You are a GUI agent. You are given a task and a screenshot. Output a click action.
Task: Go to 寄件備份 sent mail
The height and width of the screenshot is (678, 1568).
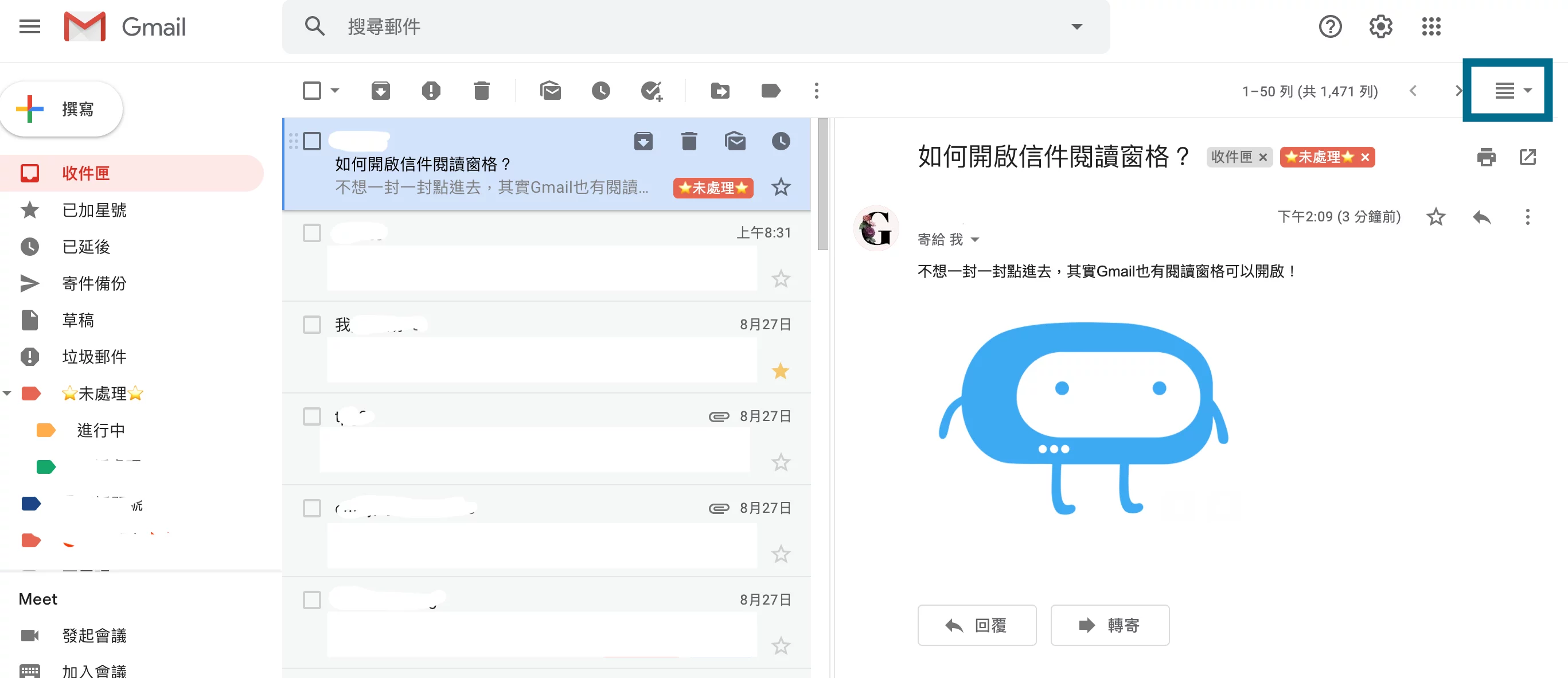pos(95,283)
